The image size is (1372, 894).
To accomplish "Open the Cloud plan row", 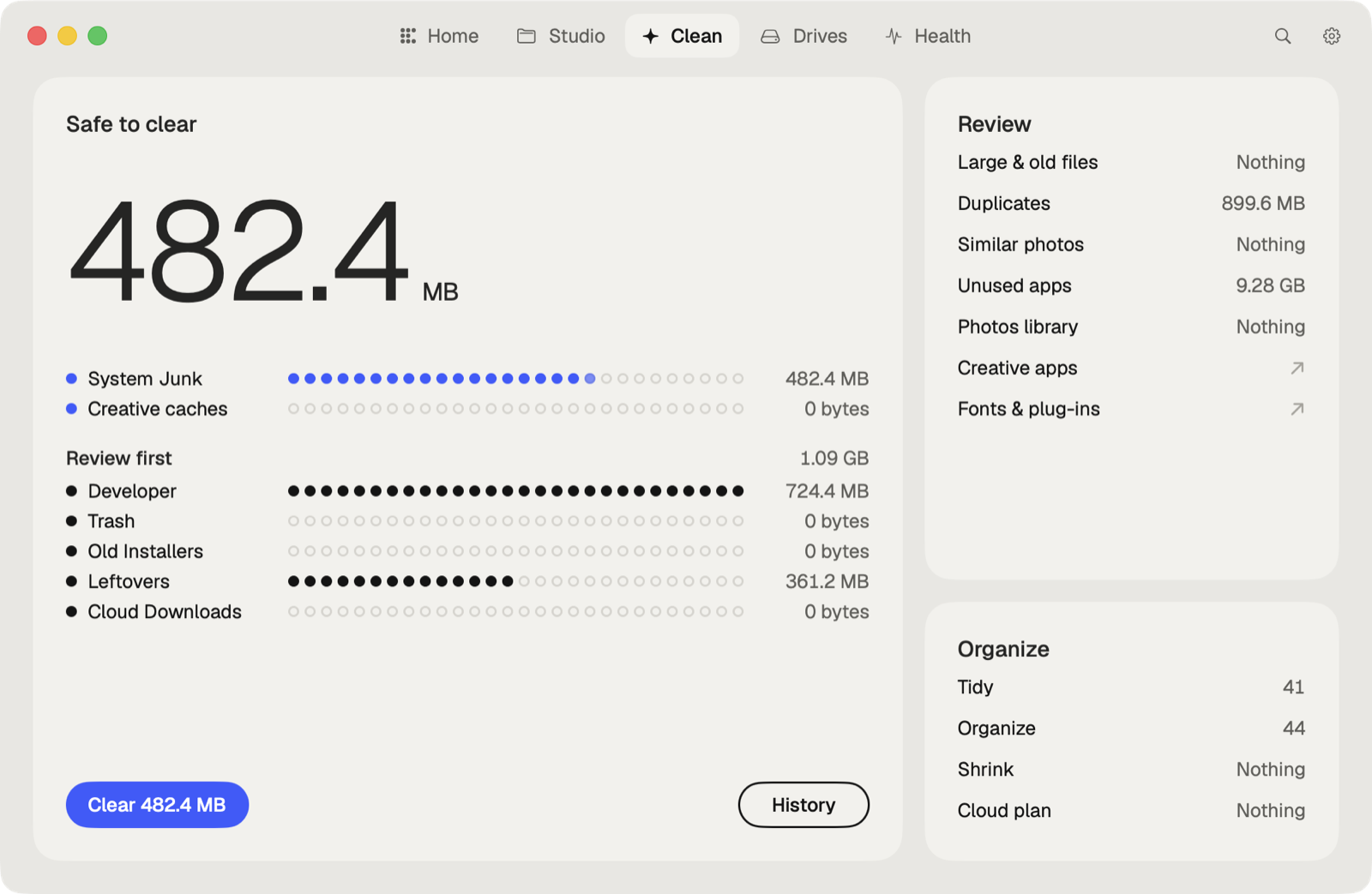I will (x=1131, y=810).
